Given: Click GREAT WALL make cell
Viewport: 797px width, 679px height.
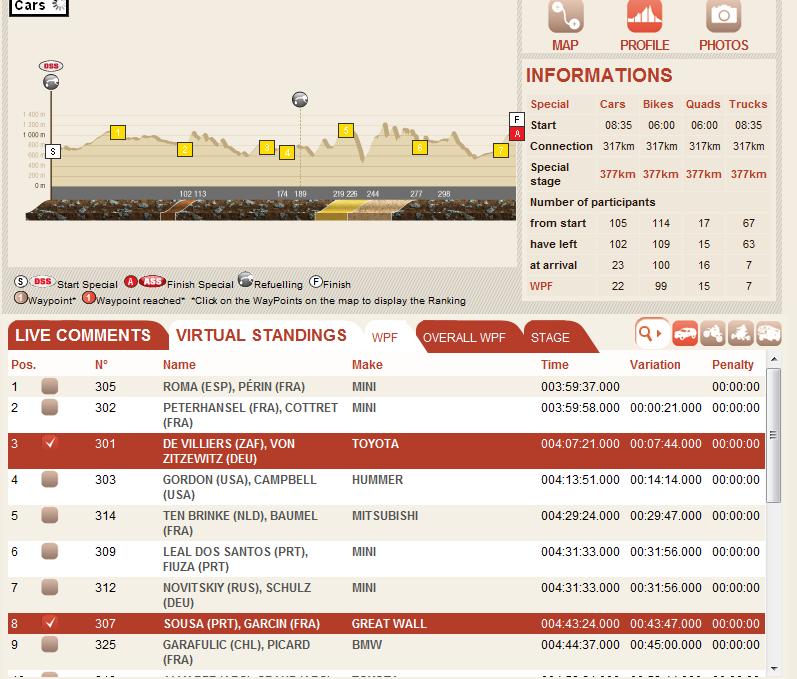Looking at the screenshot, I should pos(389,624).
